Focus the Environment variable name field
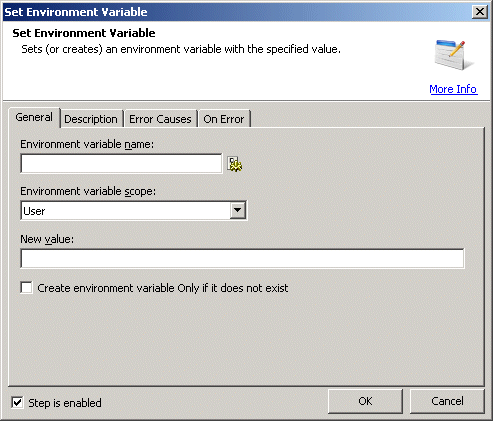This screenshot has width=493, height=421. pos(121,163)
